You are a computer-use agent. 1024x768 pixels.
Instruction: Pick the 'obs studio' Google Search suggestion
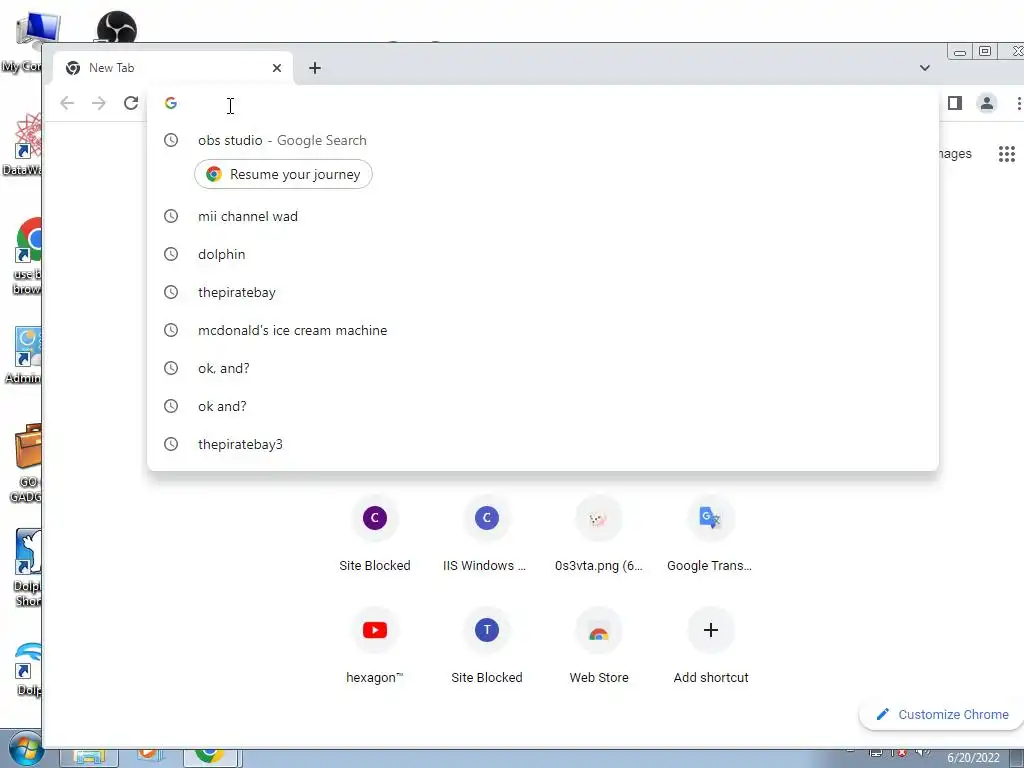(543, 140)
